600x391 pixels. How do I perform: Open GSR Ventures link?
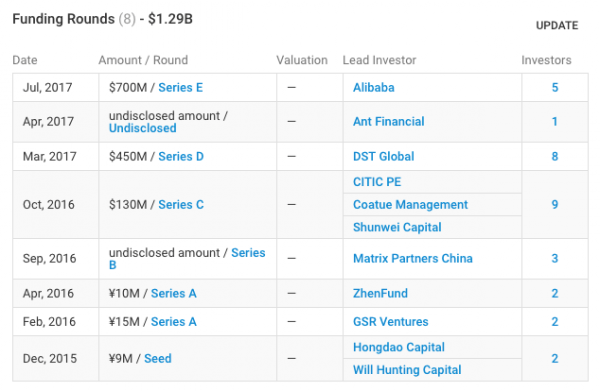click(x=391, y=322)
